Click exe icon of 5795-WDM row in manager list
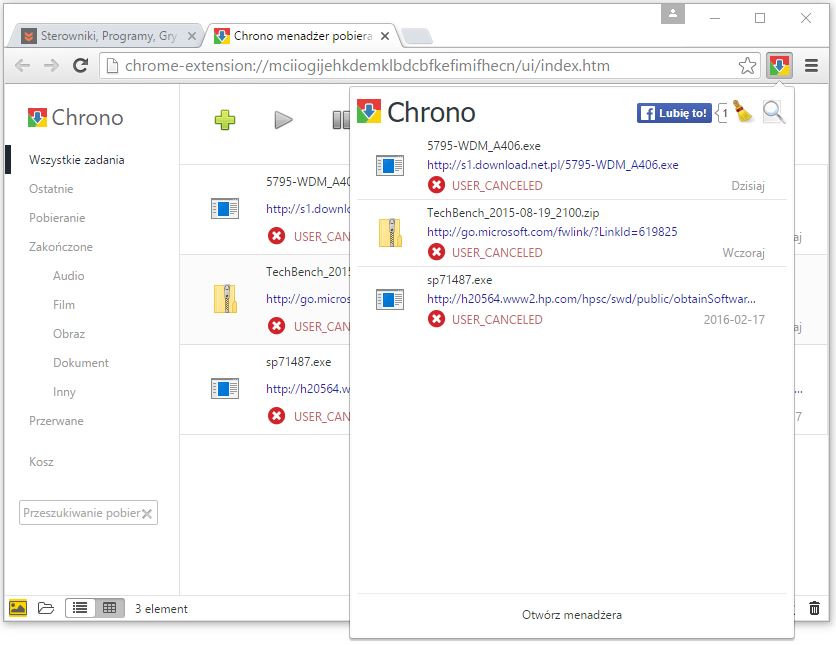 pos(224,208)
